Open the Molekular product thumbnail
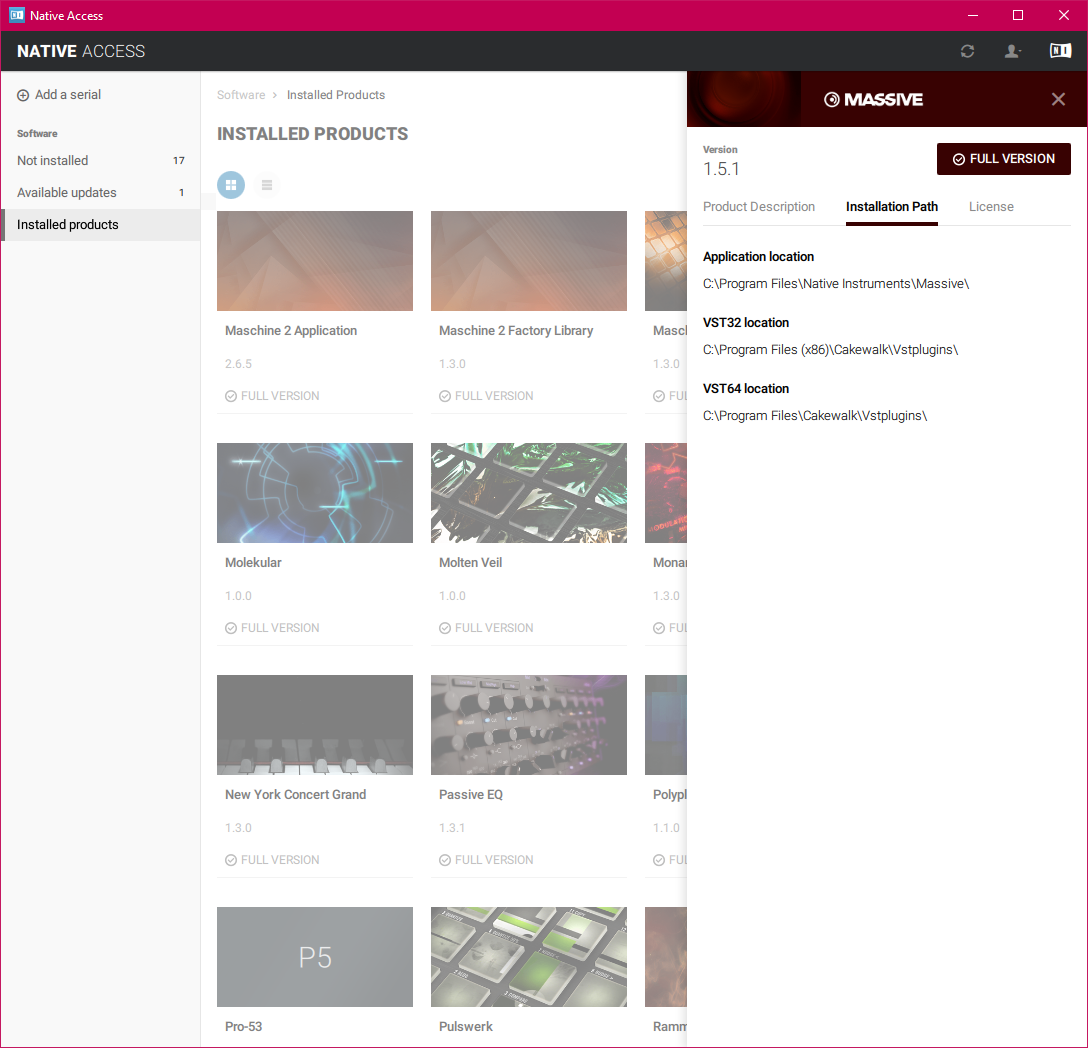The width and height of the screenshot is (1088, 1048). (315, 493)
